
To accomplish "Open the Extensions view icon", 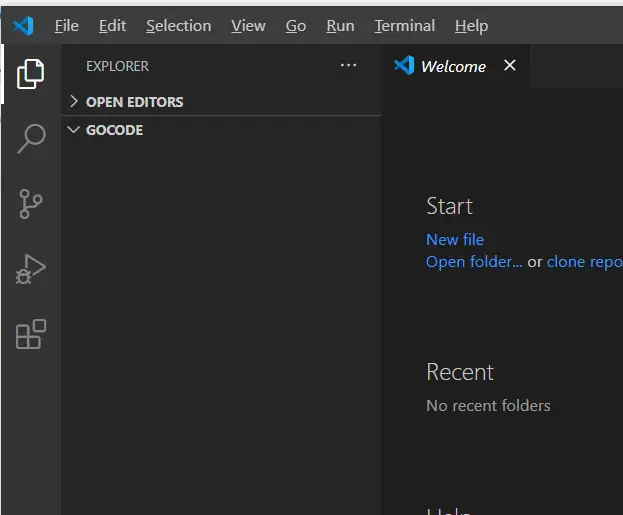I will pyautogui.click(x=31, y=334).
